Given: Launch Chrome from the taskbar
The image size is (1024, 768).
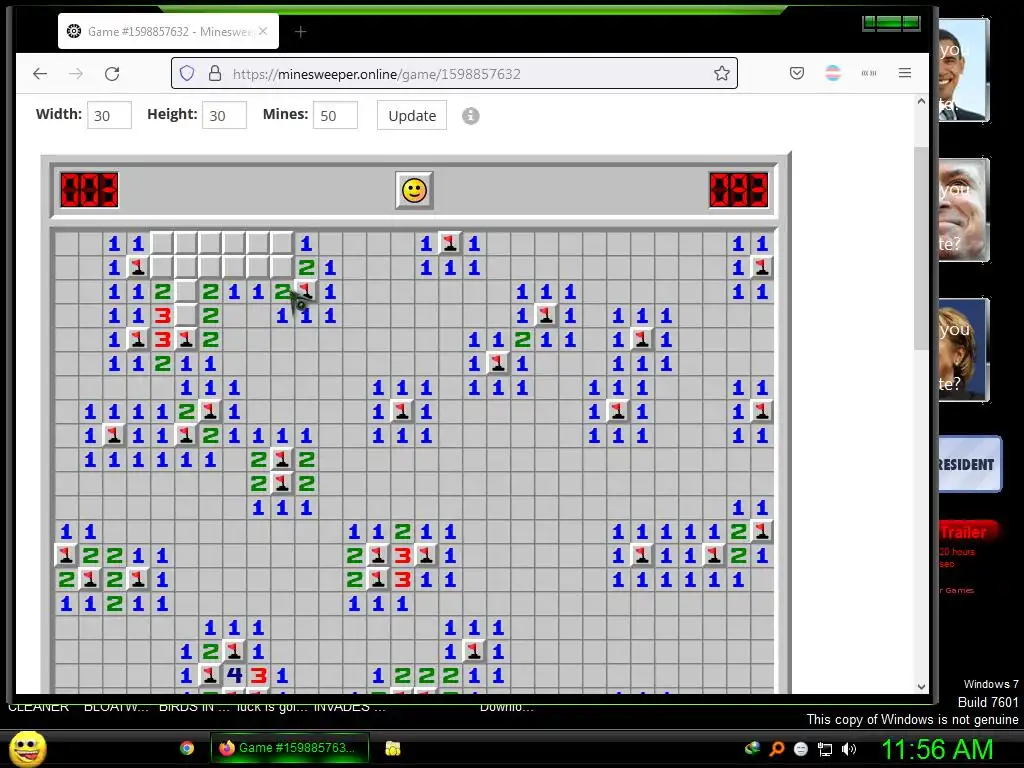Looking at the screenshot, I should (187, 748).
